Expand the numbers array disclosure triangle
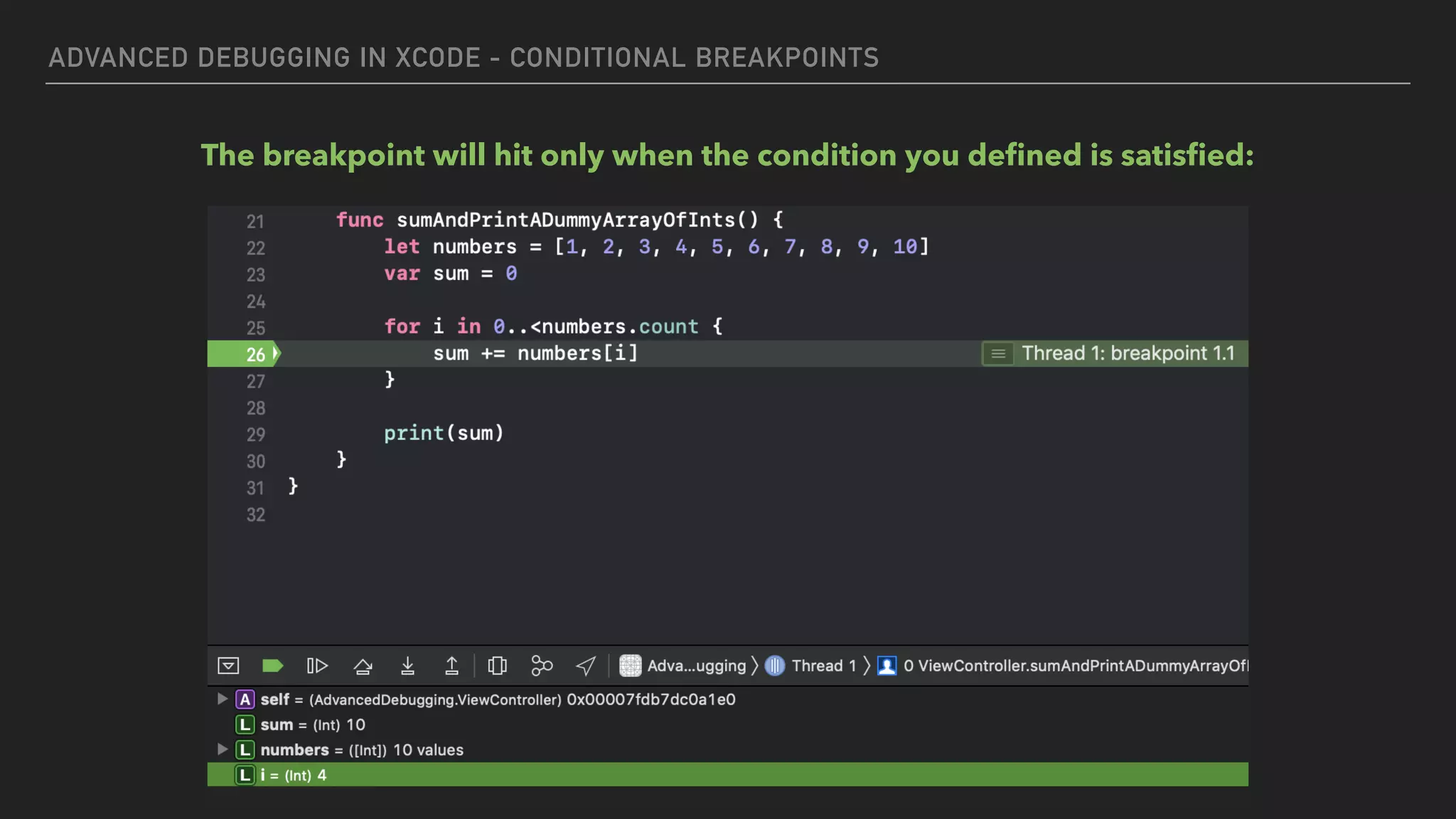Image resolution: width=1456 pixels, height=819 pixels. [222, 749]
